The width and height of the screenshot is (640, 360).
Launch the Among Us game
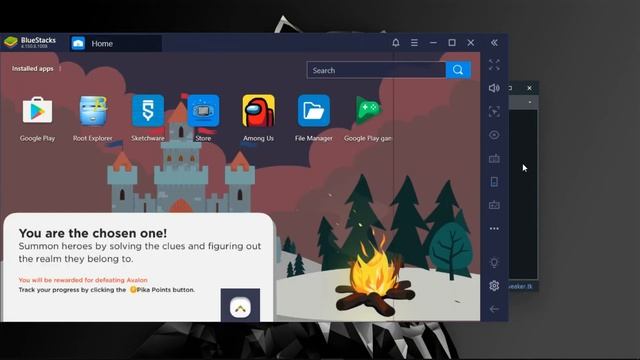[x=258, y=111]
